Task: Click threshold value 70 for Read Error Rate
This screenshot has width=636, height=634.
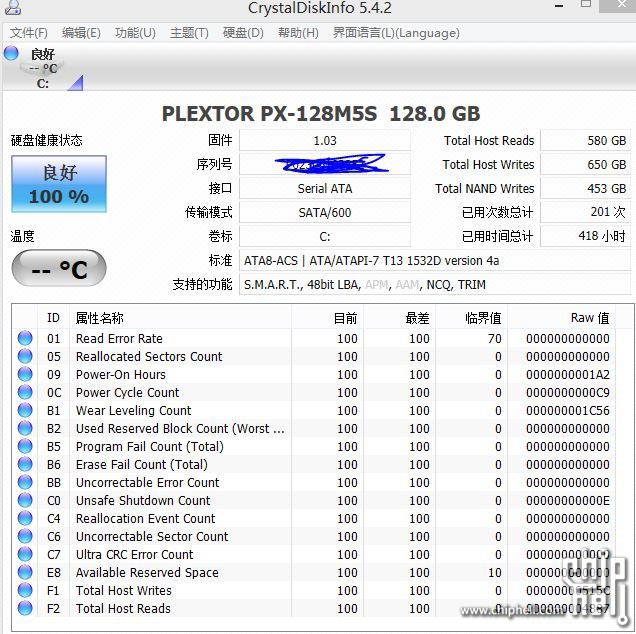Action: [494, 338]
